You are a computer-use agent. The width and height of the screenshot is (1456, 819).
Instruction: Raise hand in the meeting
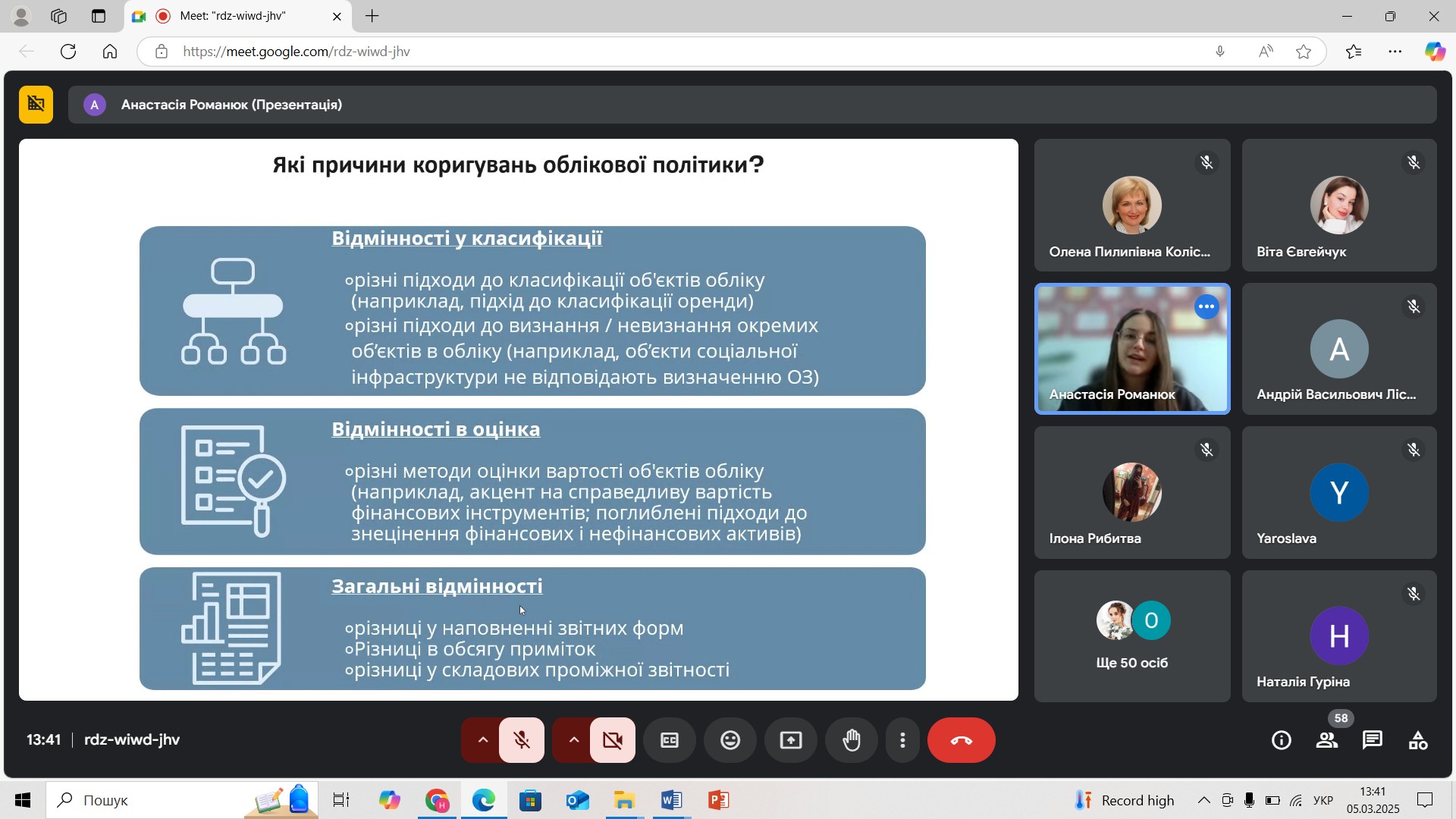coord(852,740)
